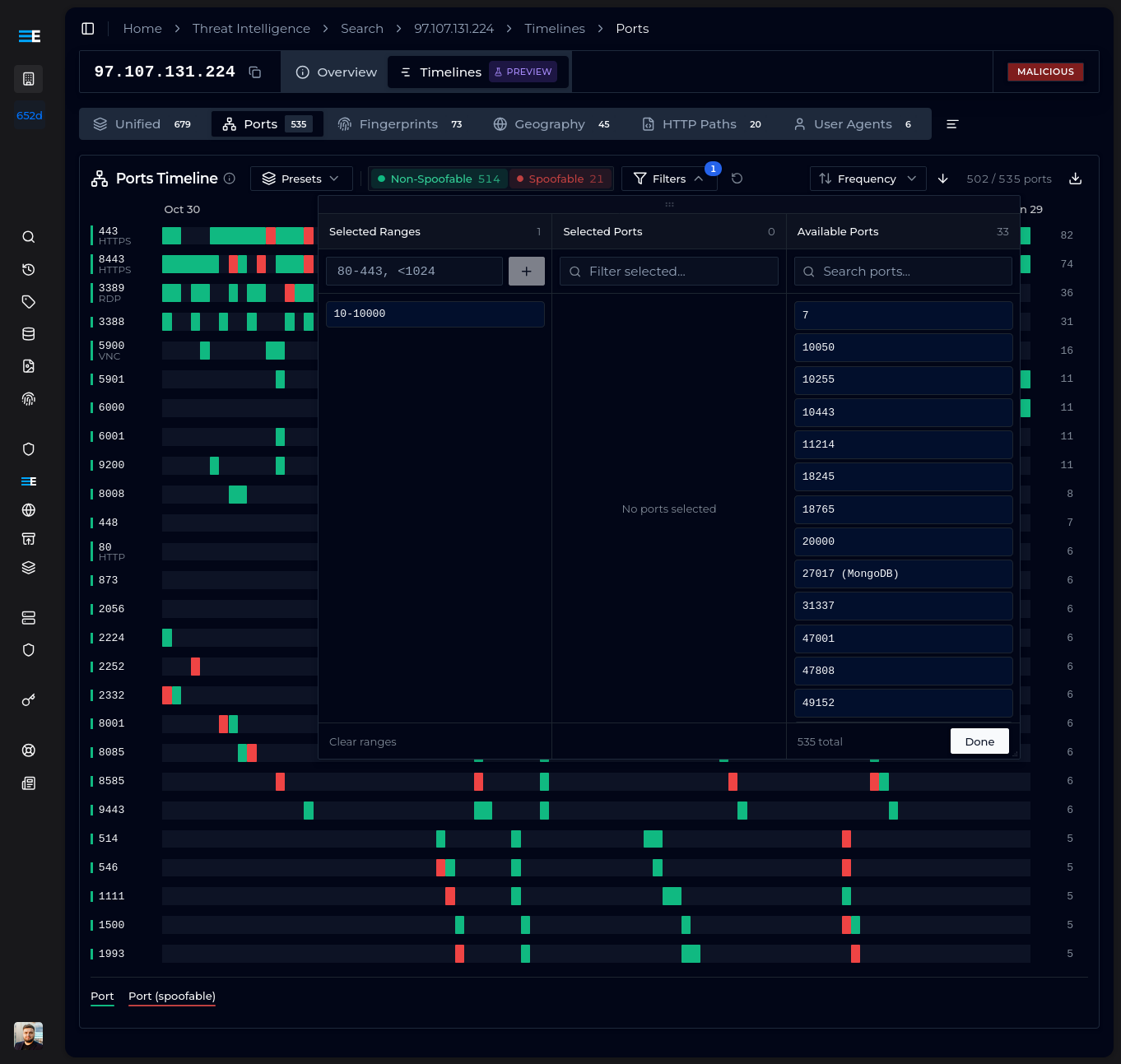Copy the IP address 97.107.131.224
1121x1064 pixels.
[x=254, y=72]
